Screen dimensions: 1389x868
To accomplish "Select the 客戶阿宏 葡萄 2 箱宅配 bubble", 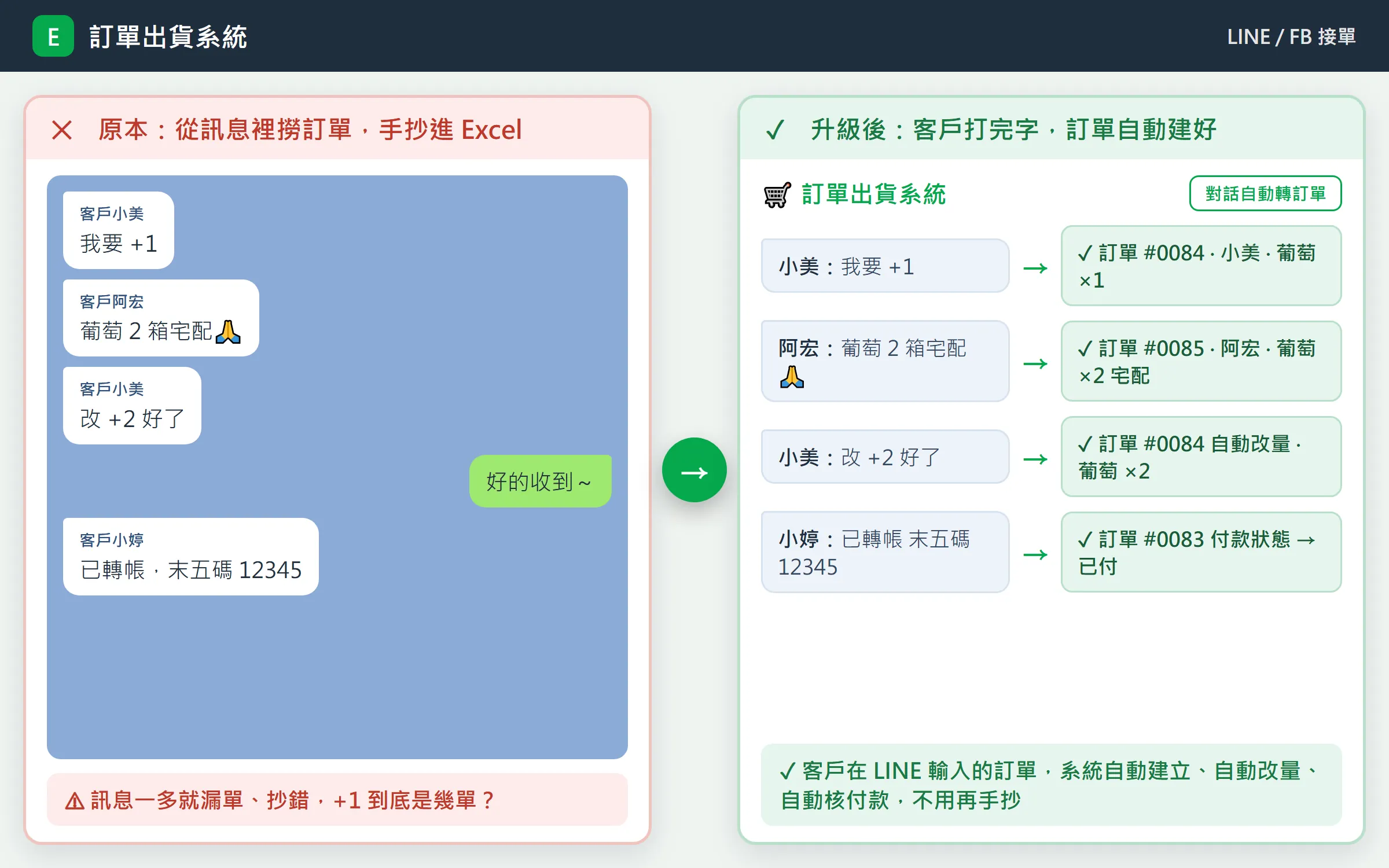I will click(161, 318).
